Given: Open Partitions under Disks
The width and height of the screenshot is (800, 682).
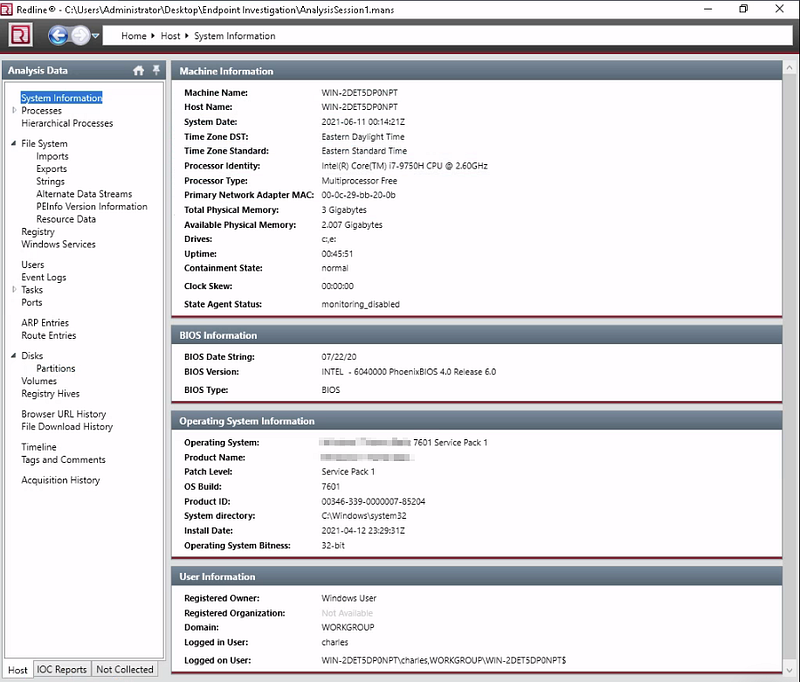Looking at the screenshot, I should point(56,368).
